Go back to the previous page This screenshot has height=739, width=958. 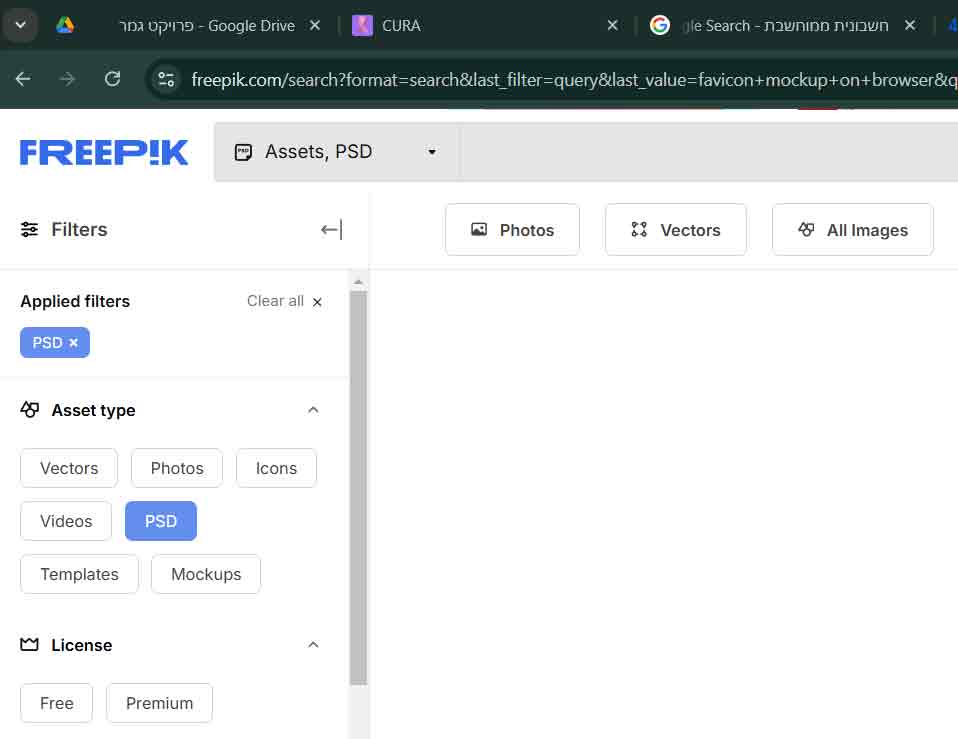coord(23,79)
